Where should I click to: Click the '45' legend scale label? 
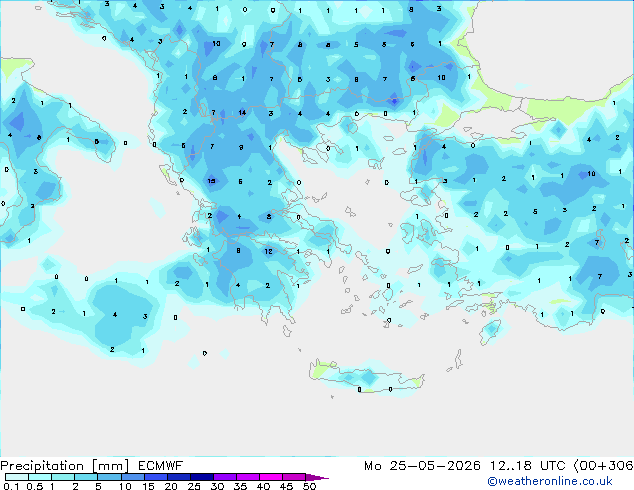pyautogui.click(x=286, y=486)
